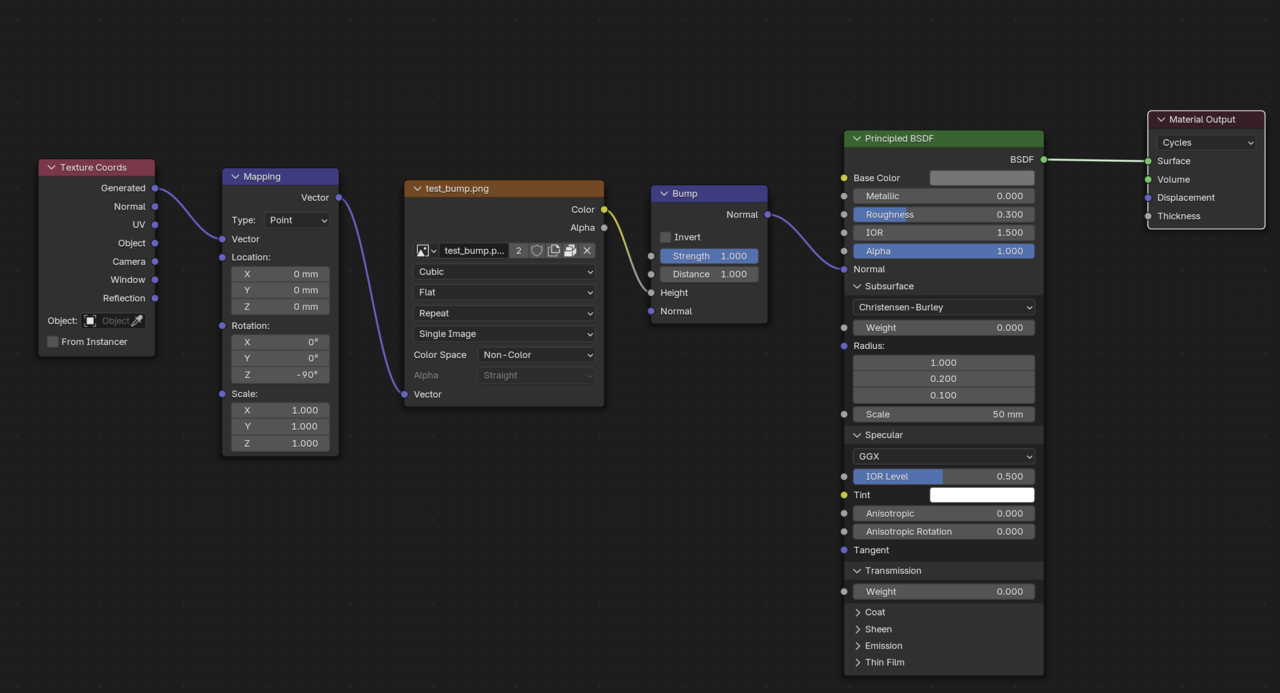Open the image browse icon in test_bump.png node
1280x693 pixels.
pyautogui.click(x=426, y=251)
